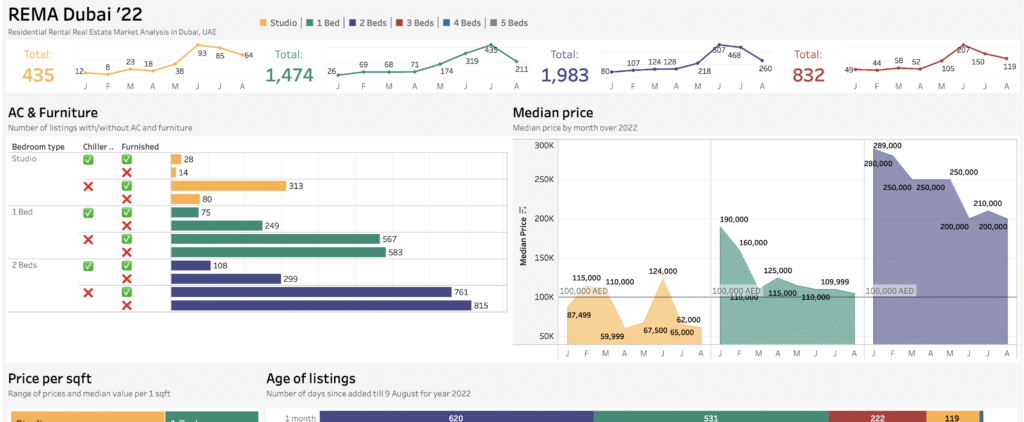Select the Bedroom type column header

click(x=37, y=146)
